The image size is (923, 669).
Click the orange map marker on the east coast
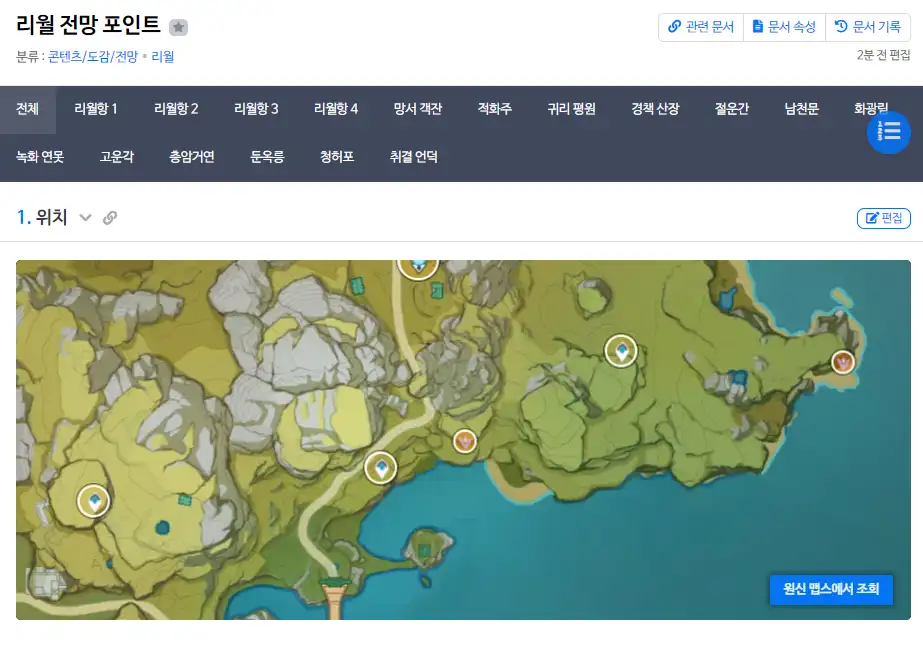click(x=844, y=362)
